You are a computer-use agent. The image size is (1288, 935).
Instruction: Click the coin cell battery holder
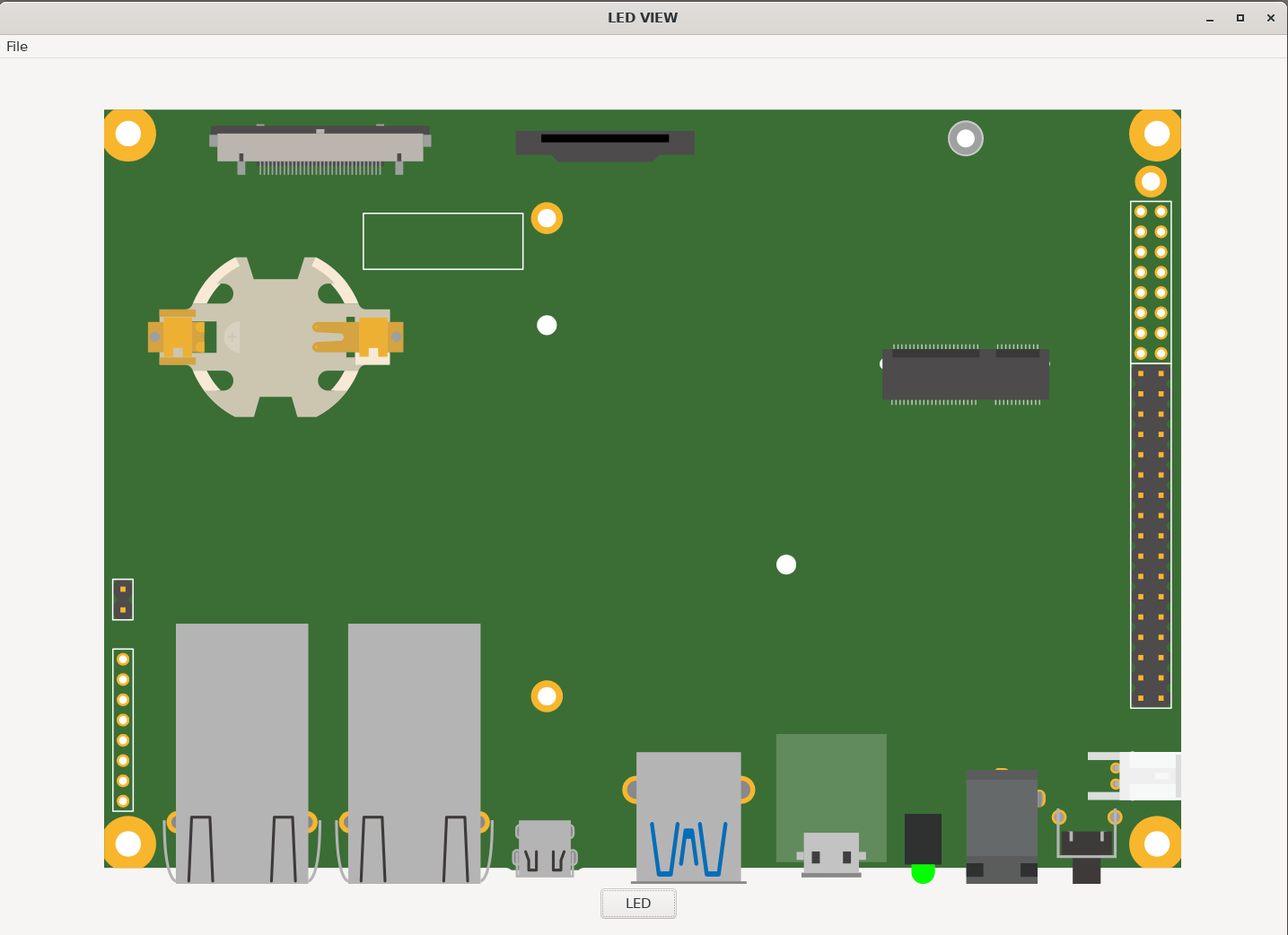click(276, 337)
